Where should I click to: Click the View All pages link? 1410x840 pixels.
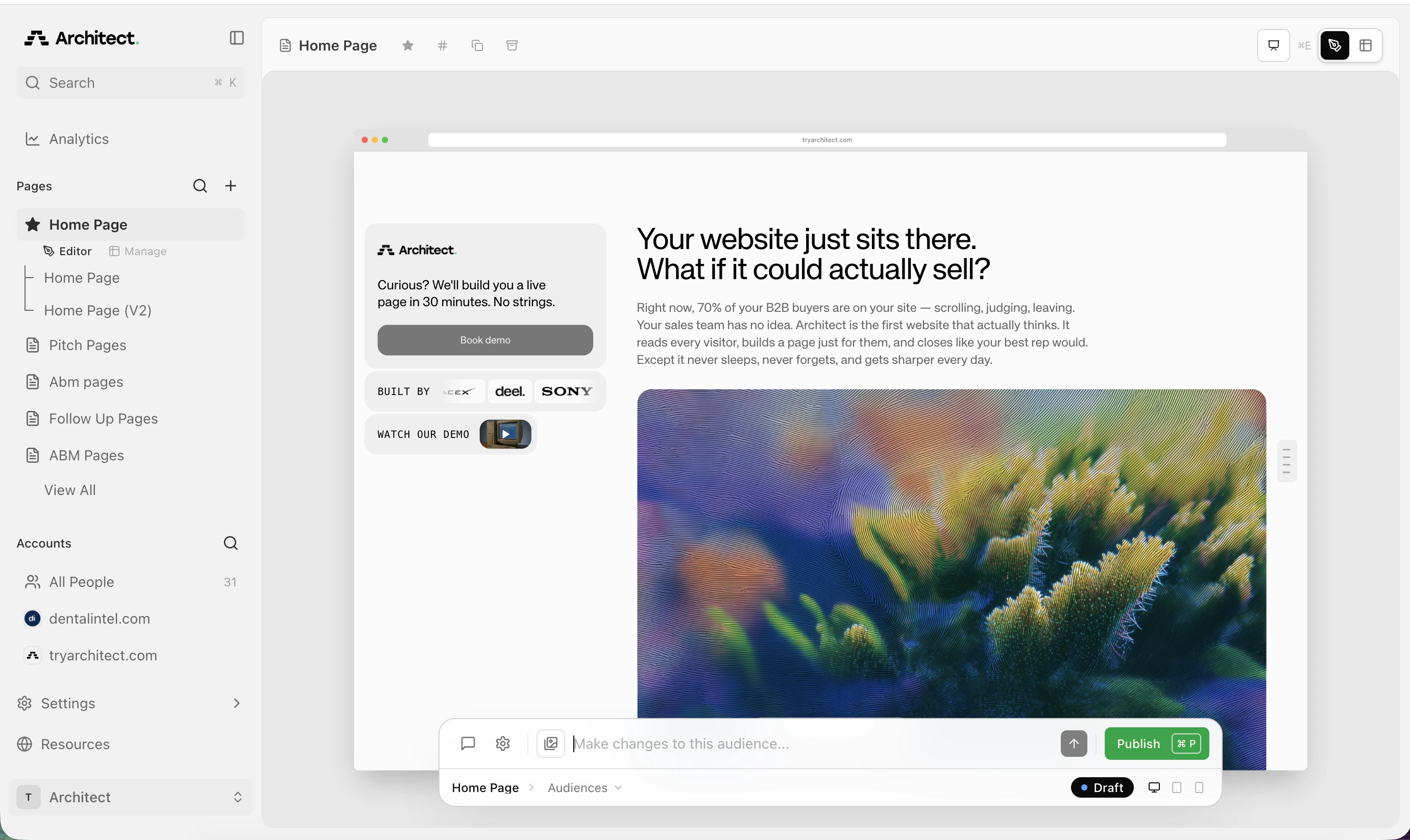click(70, 490)
